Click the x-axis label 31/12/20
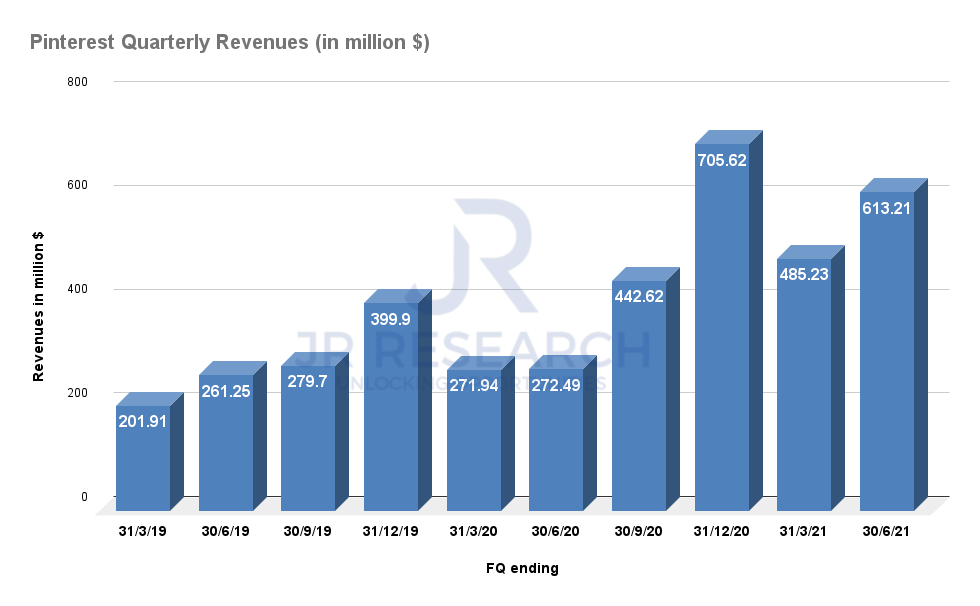The width and height of the screenshot is (980, 606). tap(722, 531)
